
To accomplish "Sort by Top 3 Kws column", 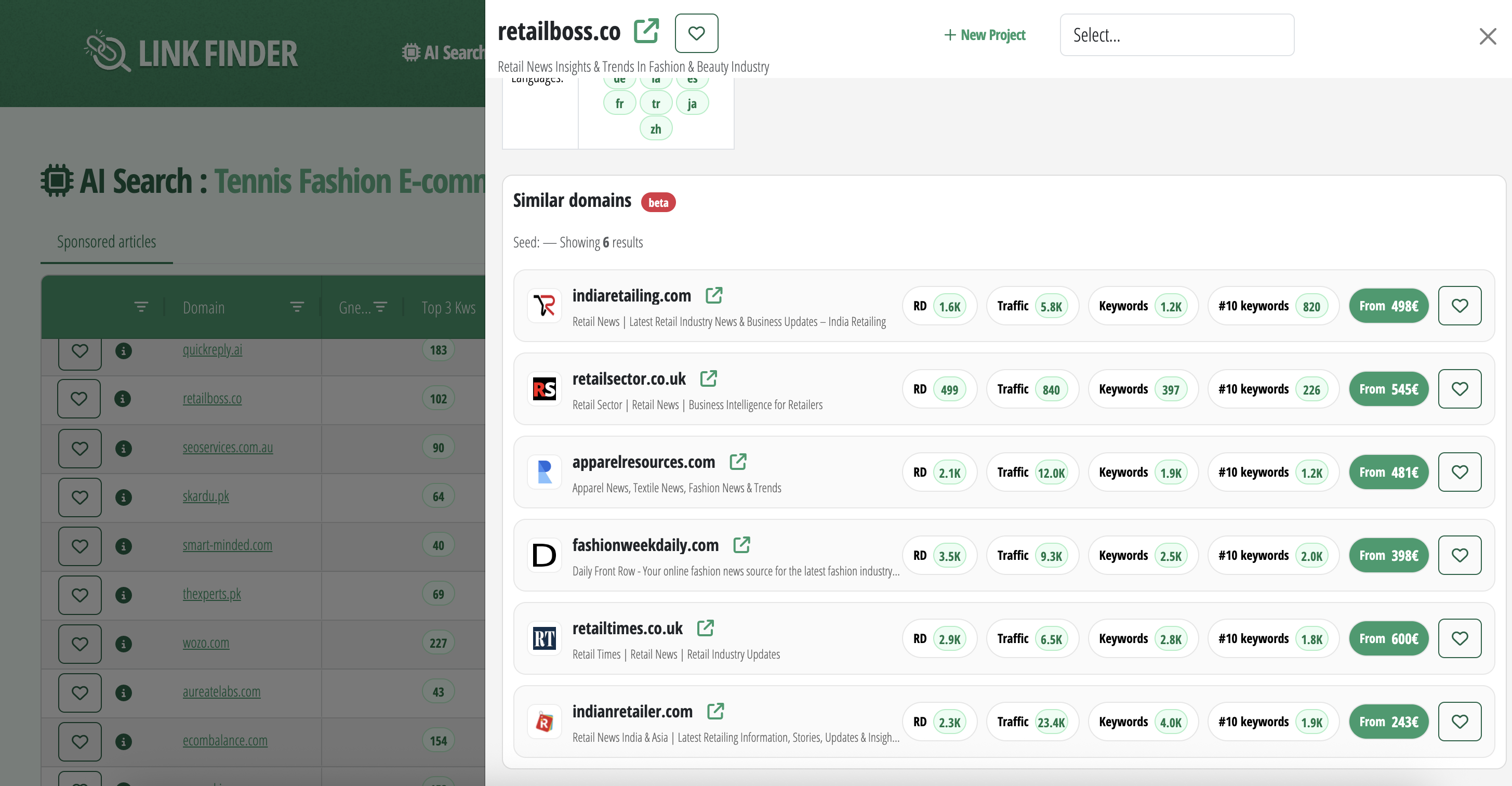I will click(x=448, y=307).
